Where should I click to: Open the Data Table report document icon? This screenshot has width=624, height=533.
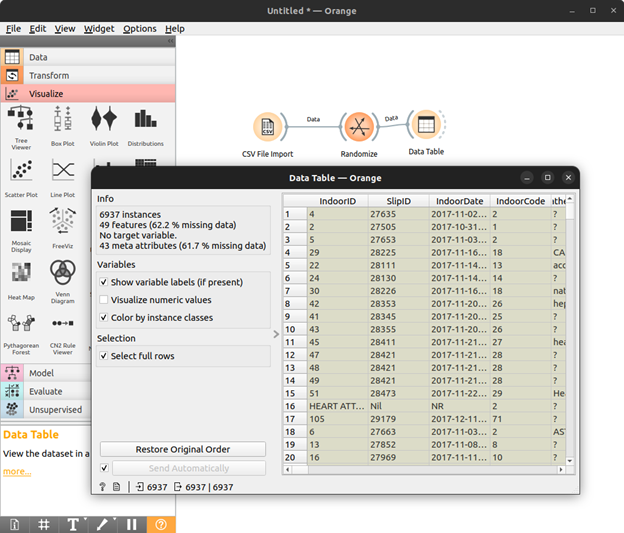click(116, 487)
